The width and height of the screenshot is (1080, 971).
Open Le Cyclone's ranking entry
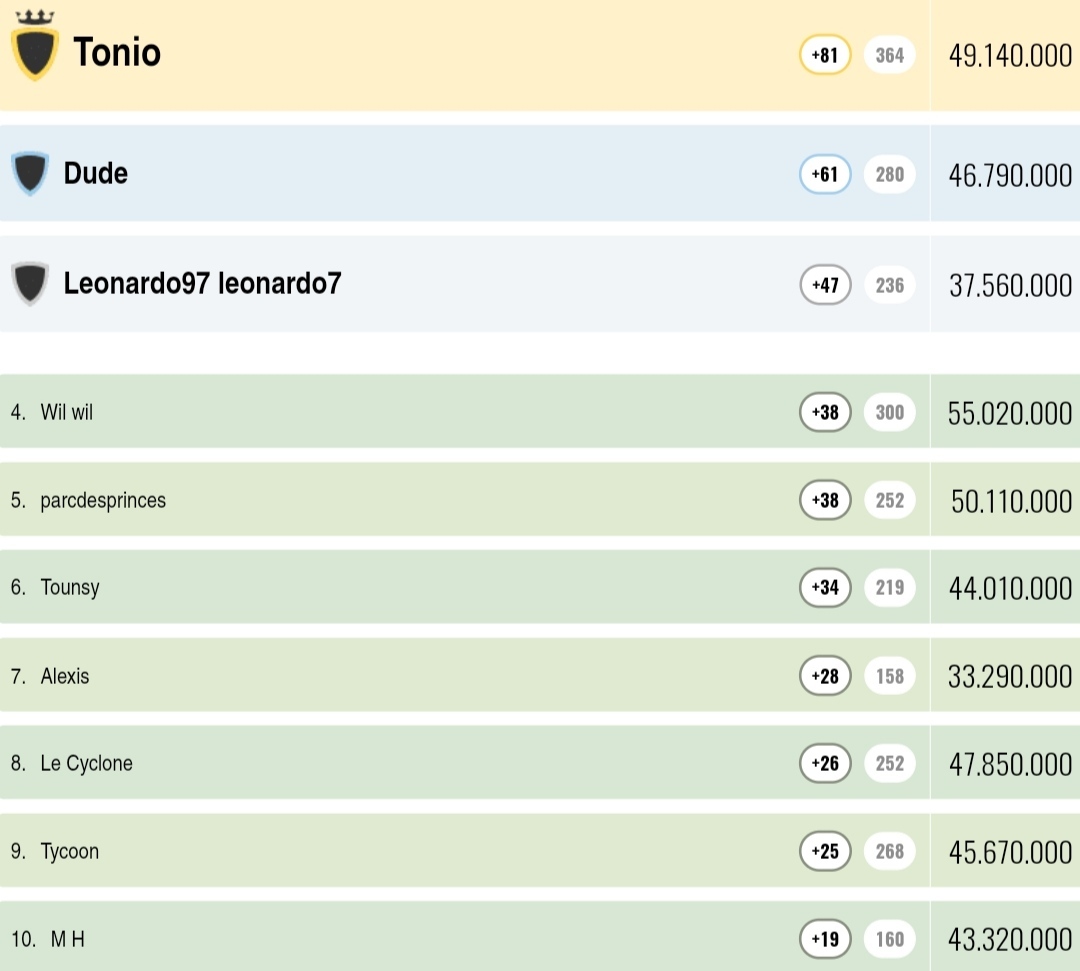(x=86, y=763)
